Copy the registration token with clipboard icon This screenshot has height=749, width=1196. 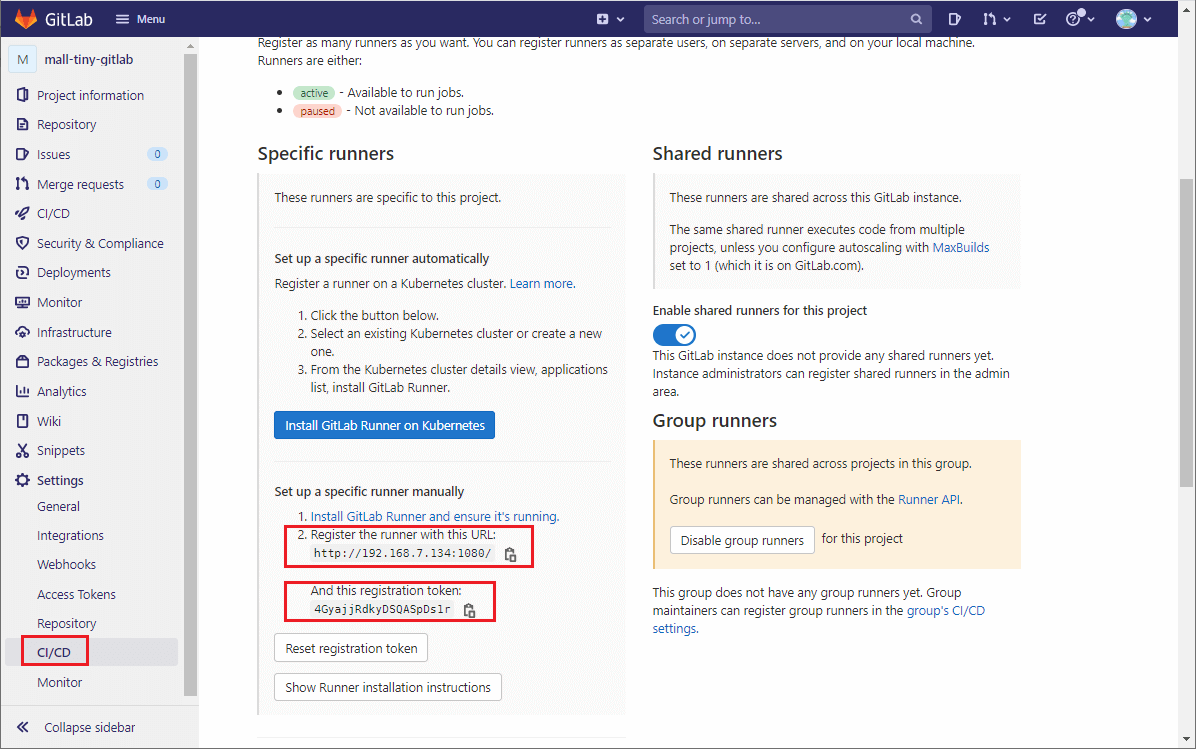469,610
